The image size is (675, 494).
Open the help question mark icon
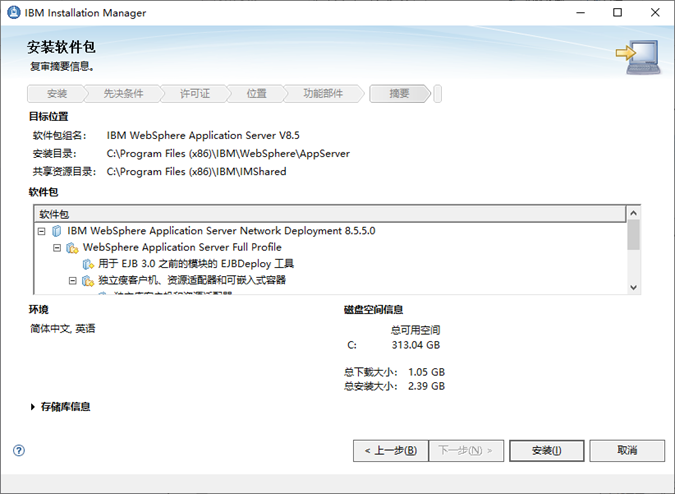click(19, 451)
